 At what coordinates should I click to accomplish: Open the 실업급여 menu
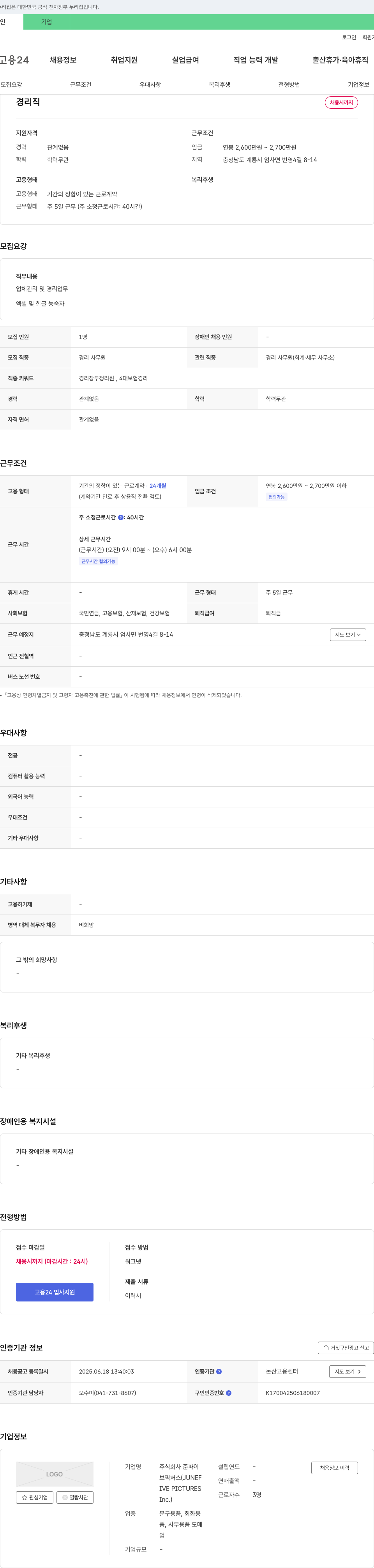(185, 60)
